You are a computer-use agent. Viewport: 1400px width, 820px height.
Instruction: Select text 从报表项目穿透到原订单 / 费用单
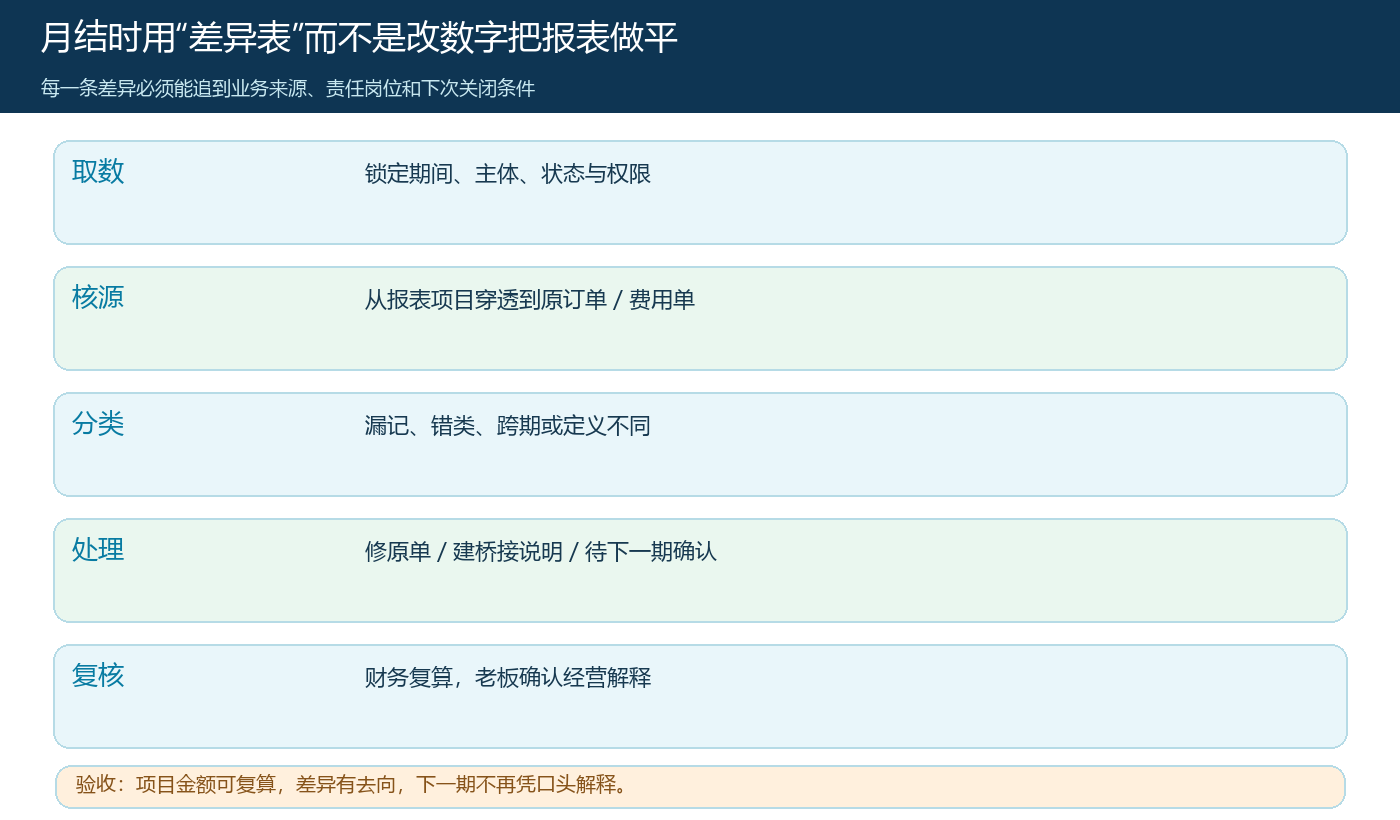coord(530,300)
